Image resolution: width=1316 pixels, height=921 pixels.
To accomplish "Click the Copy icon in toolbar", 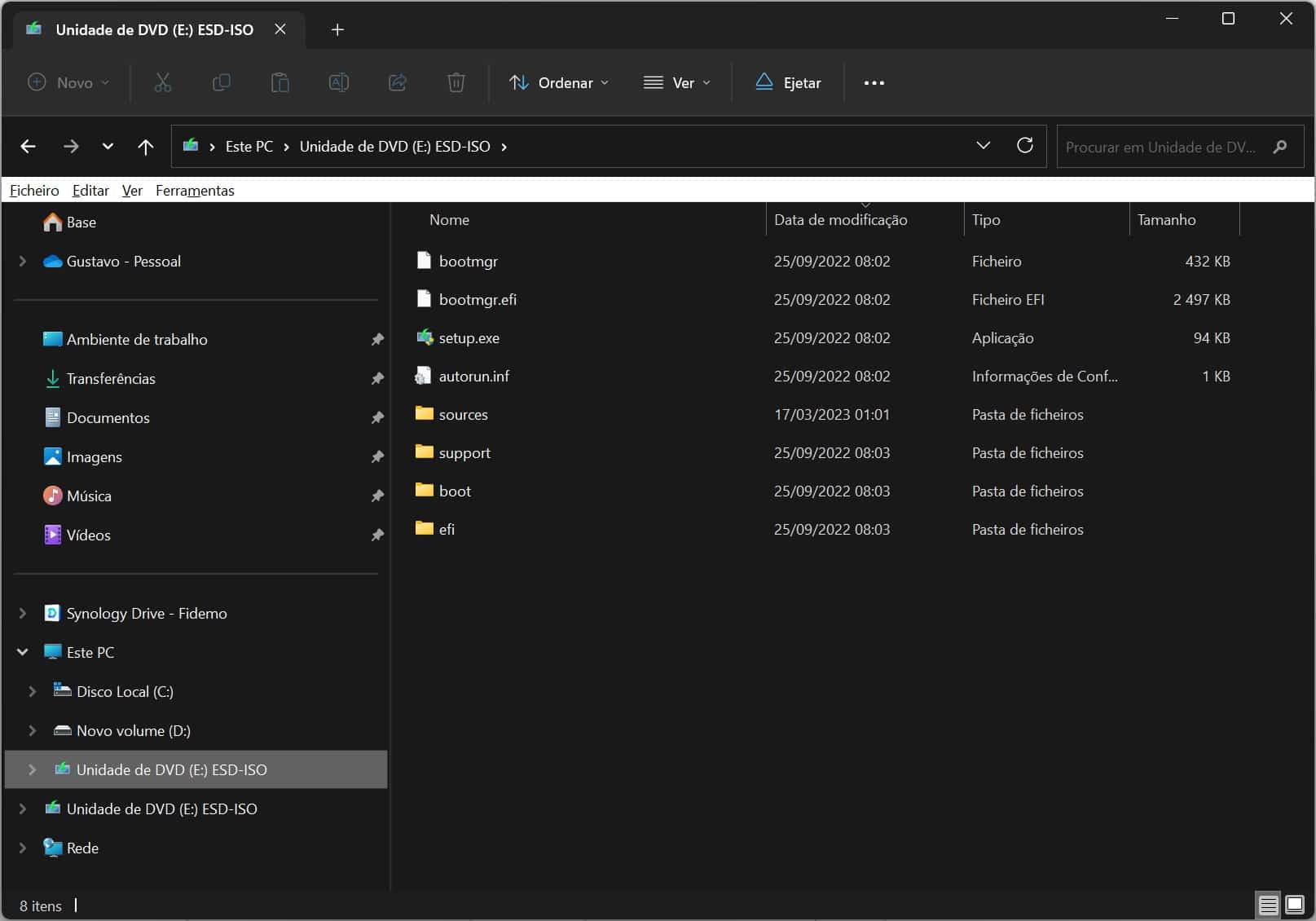I will tap(221, 82).
